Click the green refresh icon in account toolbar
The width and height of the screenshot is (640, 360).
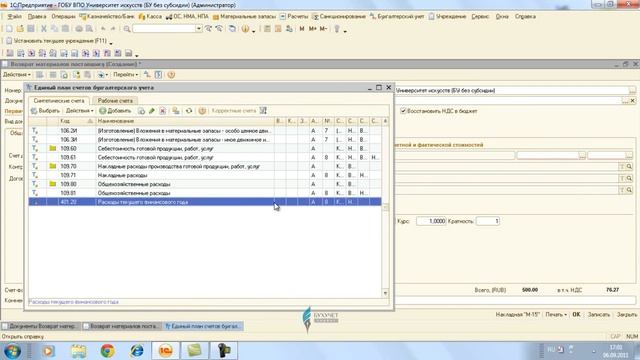(x=189, y=111)
